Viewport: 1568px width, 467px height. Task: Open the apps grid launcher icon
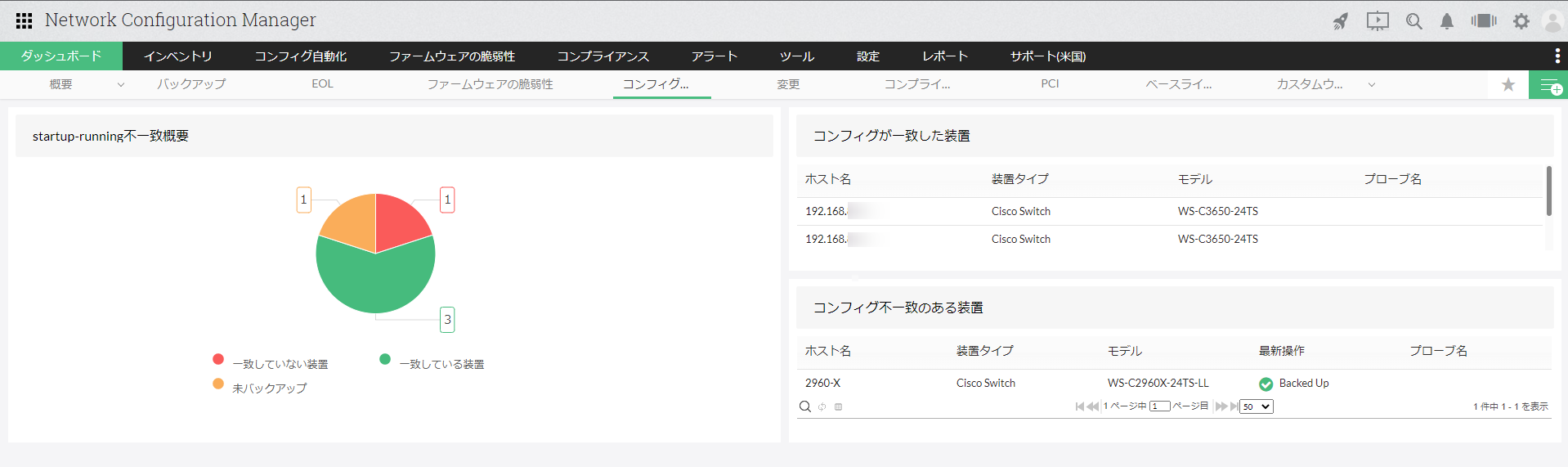(24, 20)
